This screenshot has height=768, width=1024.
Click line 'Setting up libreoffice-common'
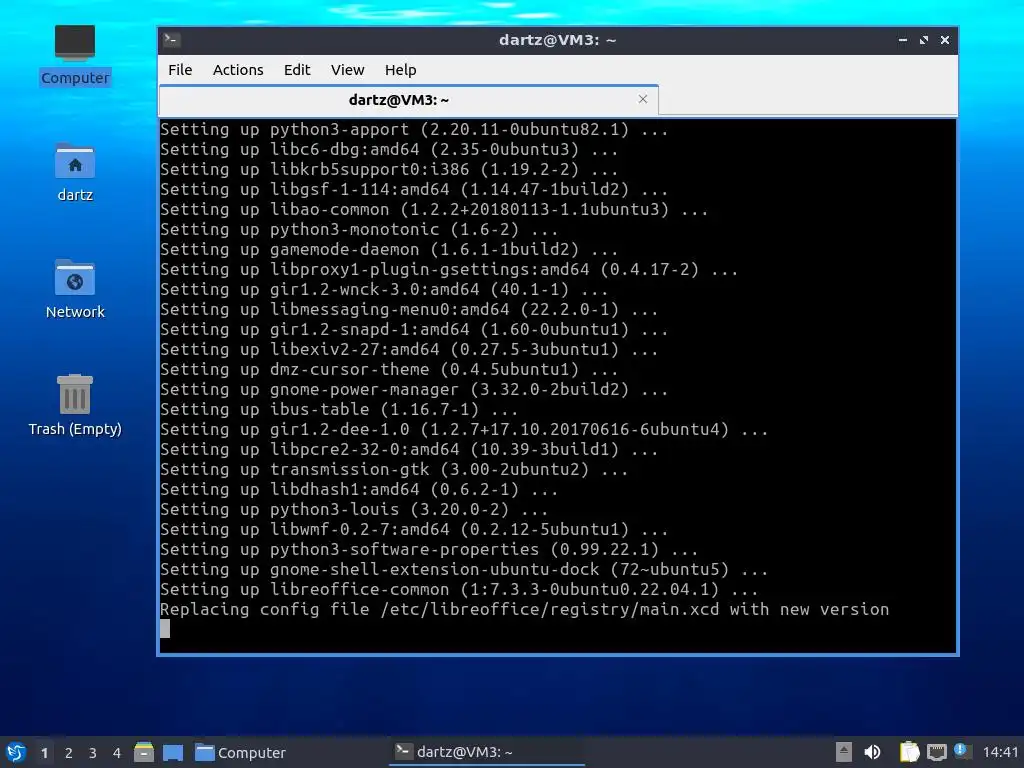pyautogui.click(x=459, y=590)
